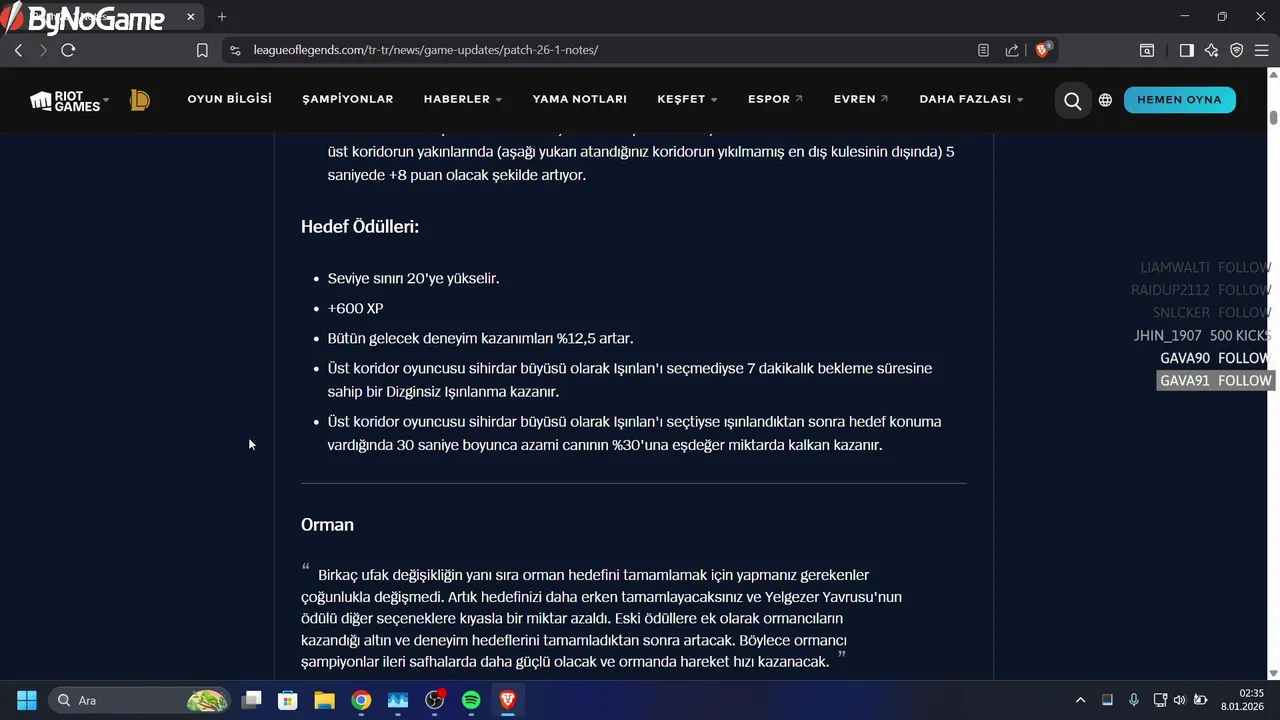1280x720 pixels.
Task: Click the League of Legends gold logo
Action: (140, 100)
